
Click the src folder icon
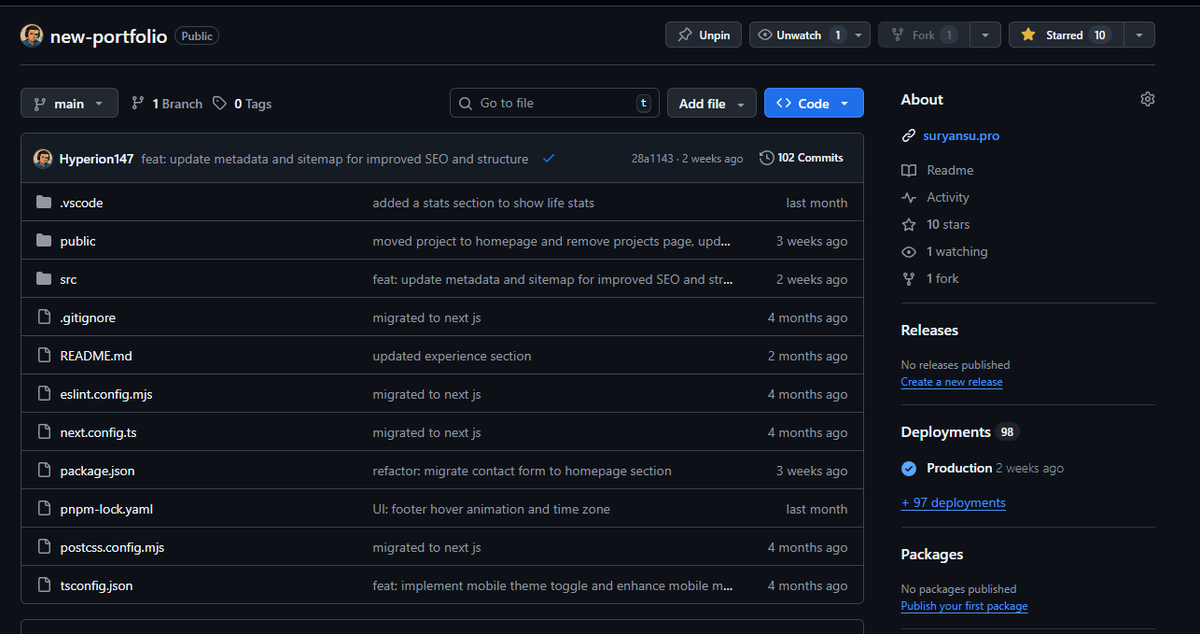(43, 279)
